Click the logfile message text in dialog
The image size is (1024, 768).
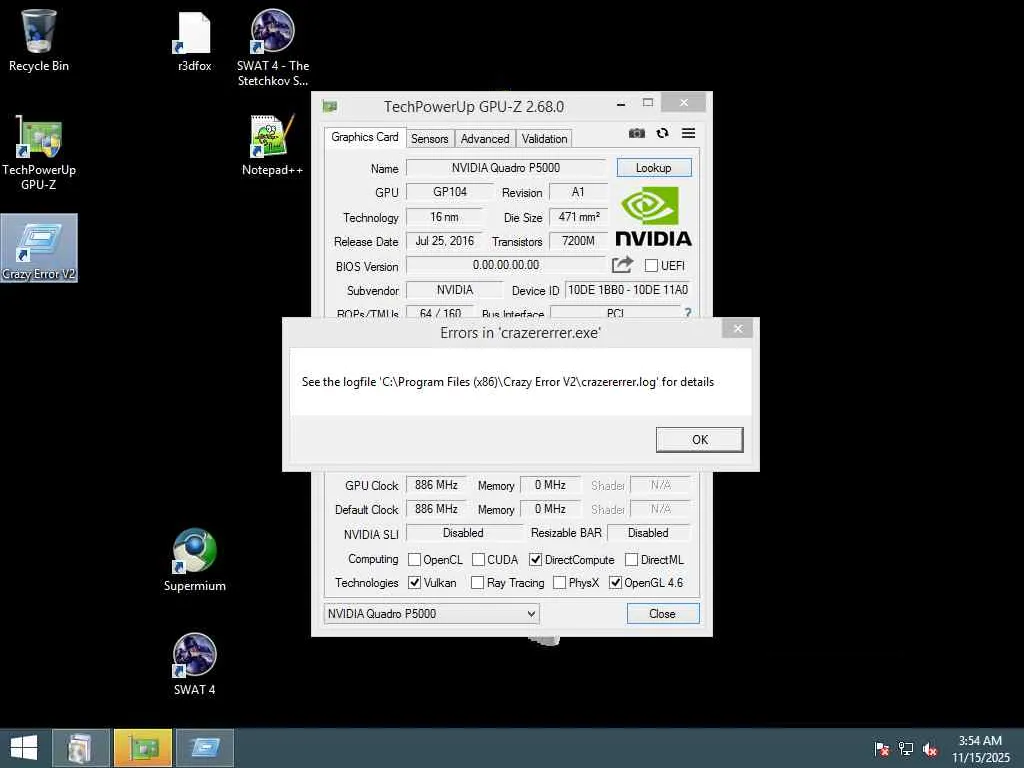pyautogui.click(x=507, y=382)
